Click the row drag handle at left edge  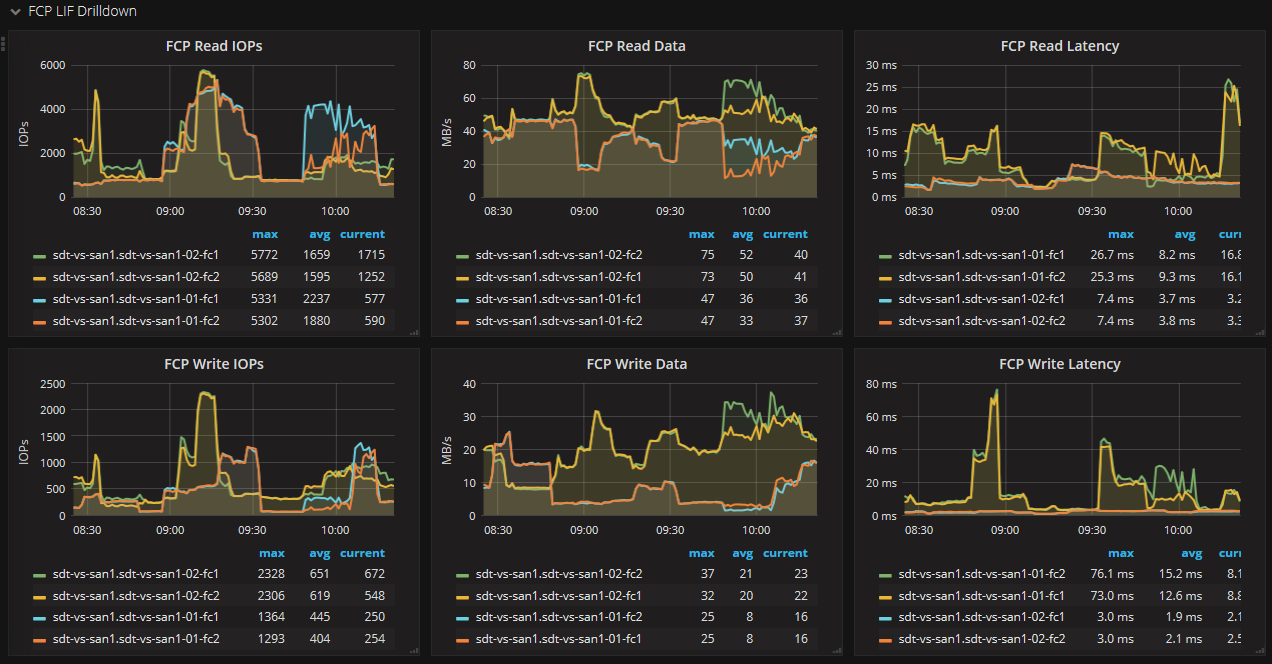click(x=4, y=44)
